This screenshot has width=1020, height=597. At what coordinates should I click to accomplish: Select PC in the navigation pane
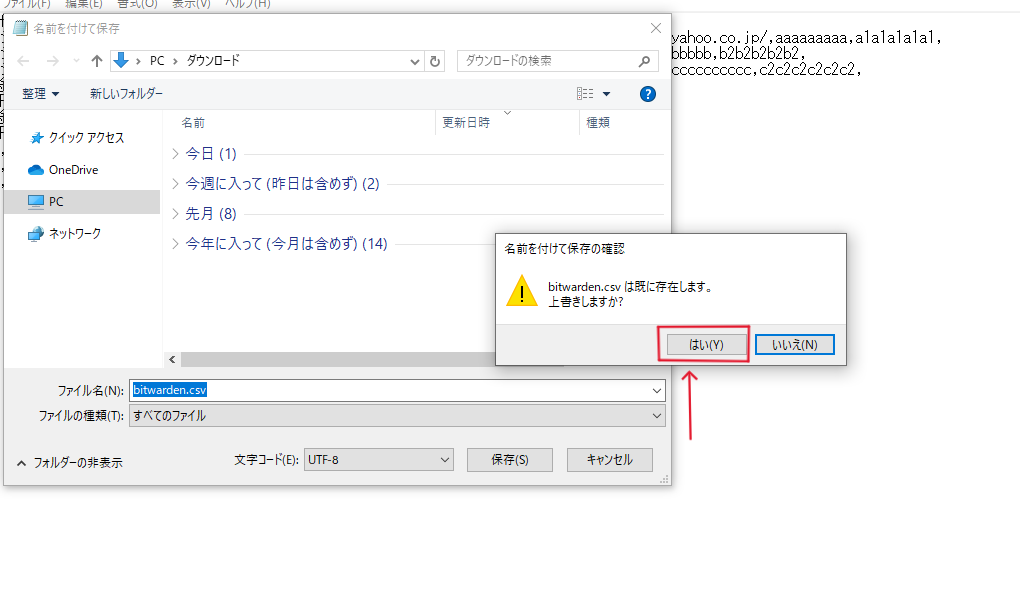[82, 202]
